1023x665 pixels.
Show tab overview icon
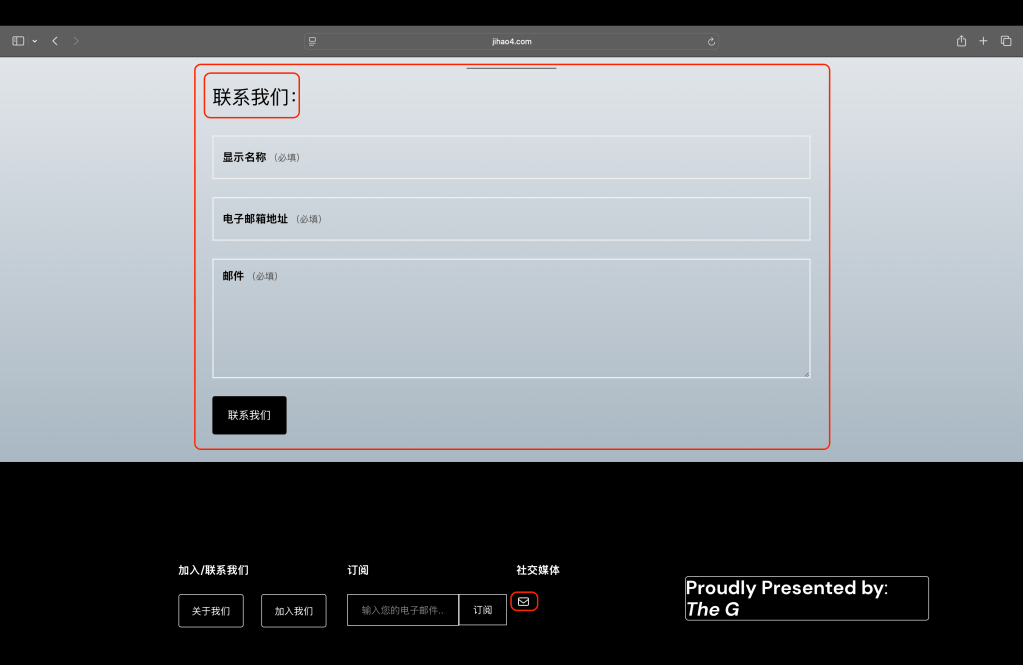click(1006, 41)
